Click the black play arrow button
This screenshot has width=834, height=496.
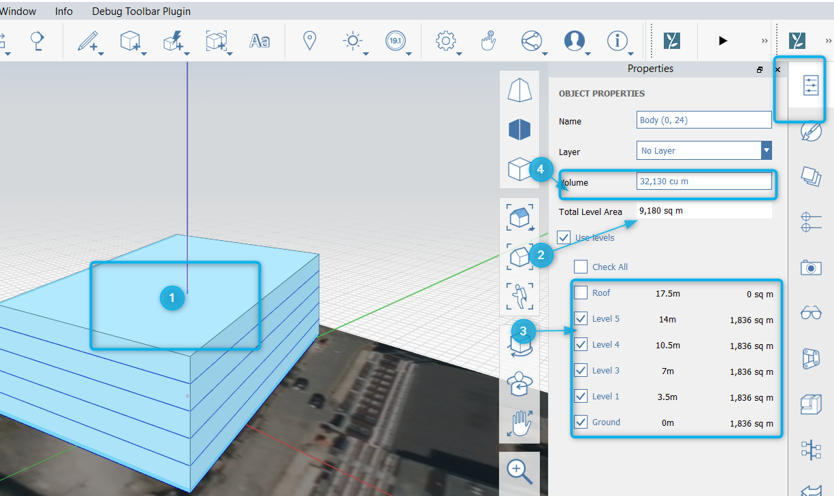click(722, 41)
